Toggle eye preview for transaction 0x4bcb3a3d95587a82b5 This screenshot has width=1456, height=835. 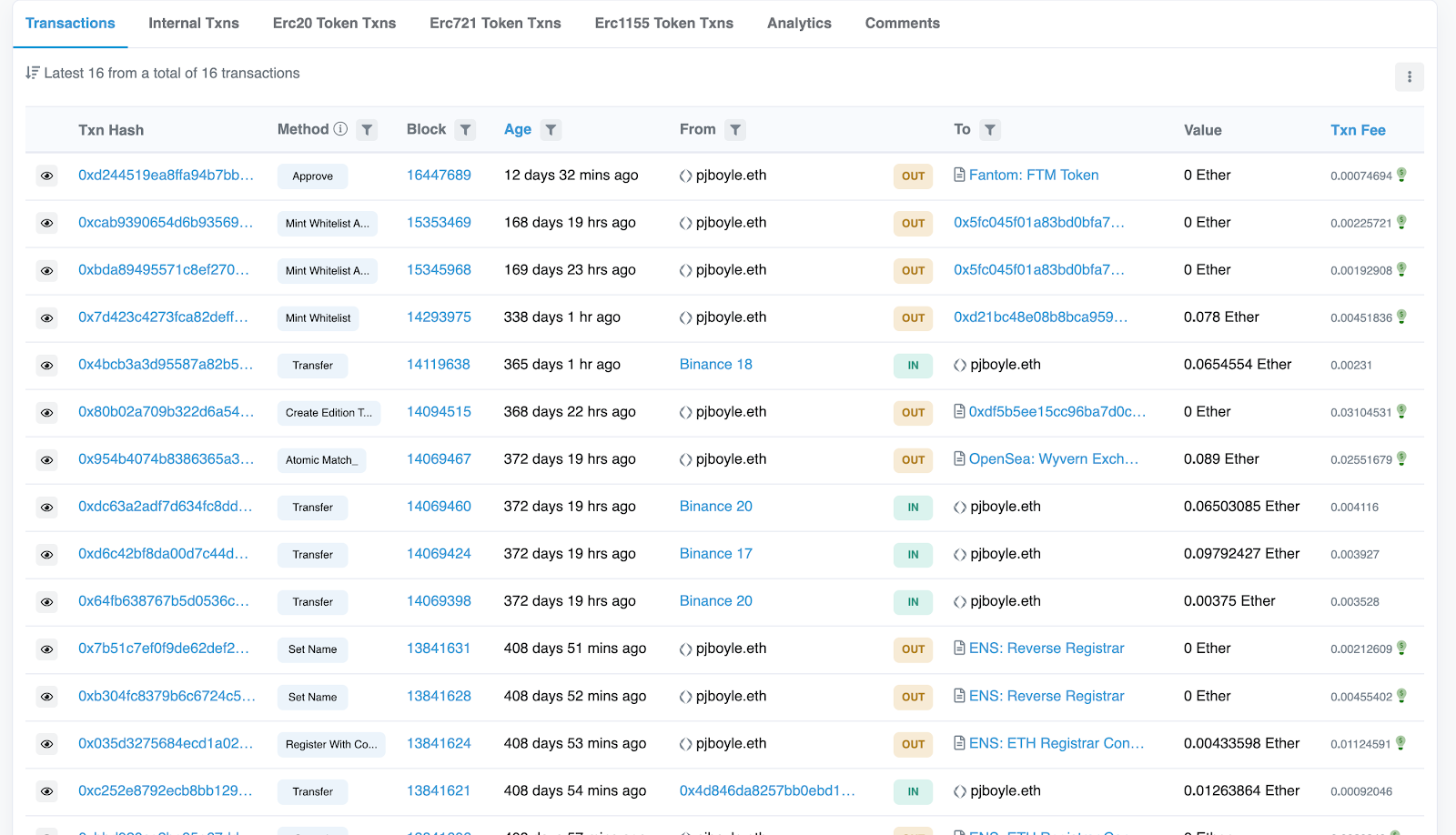(x=46, y=365)
